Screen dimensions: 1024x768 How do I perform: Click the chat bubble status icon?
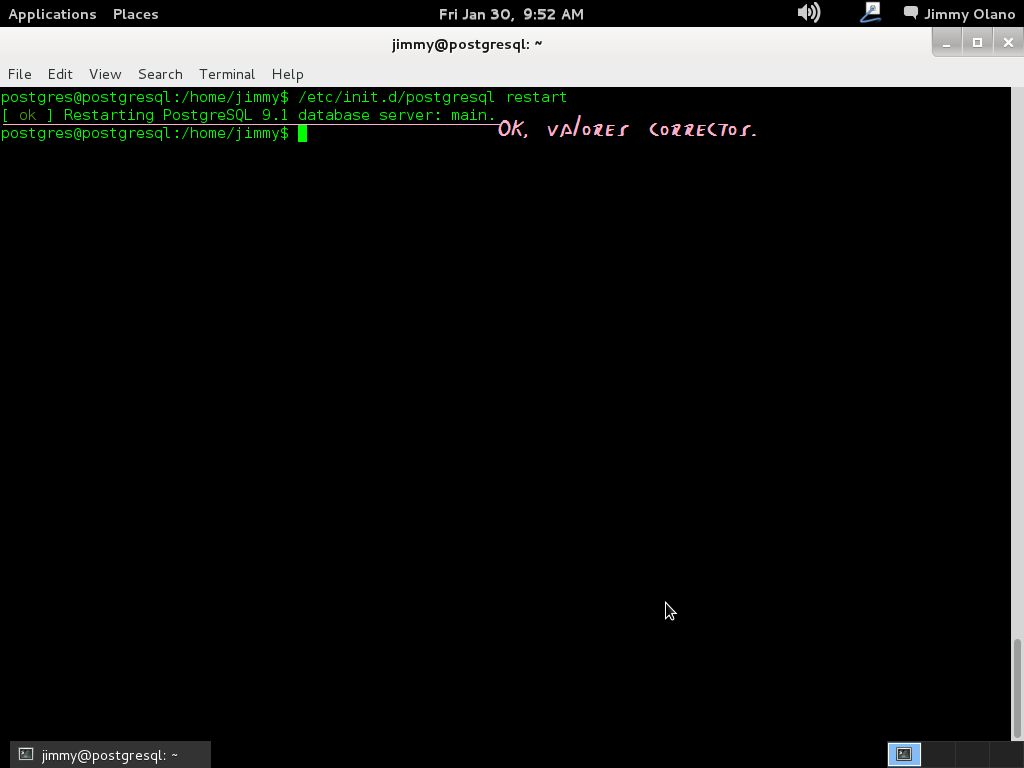[x=911, y=13]
